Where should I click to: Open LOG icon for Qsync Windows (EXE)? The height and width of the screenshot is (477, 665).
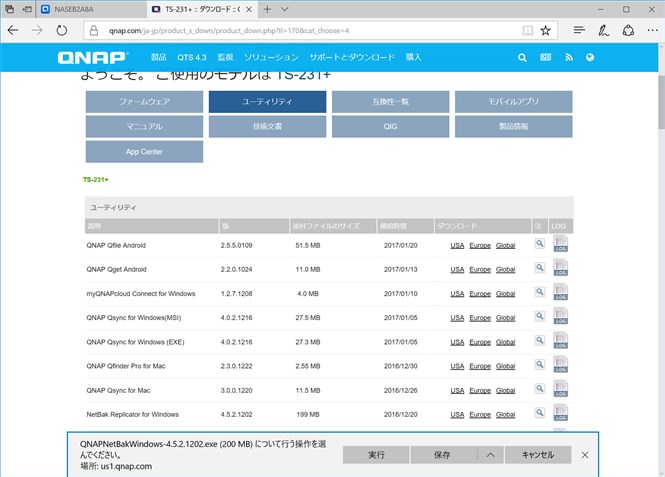coord(561,341)
